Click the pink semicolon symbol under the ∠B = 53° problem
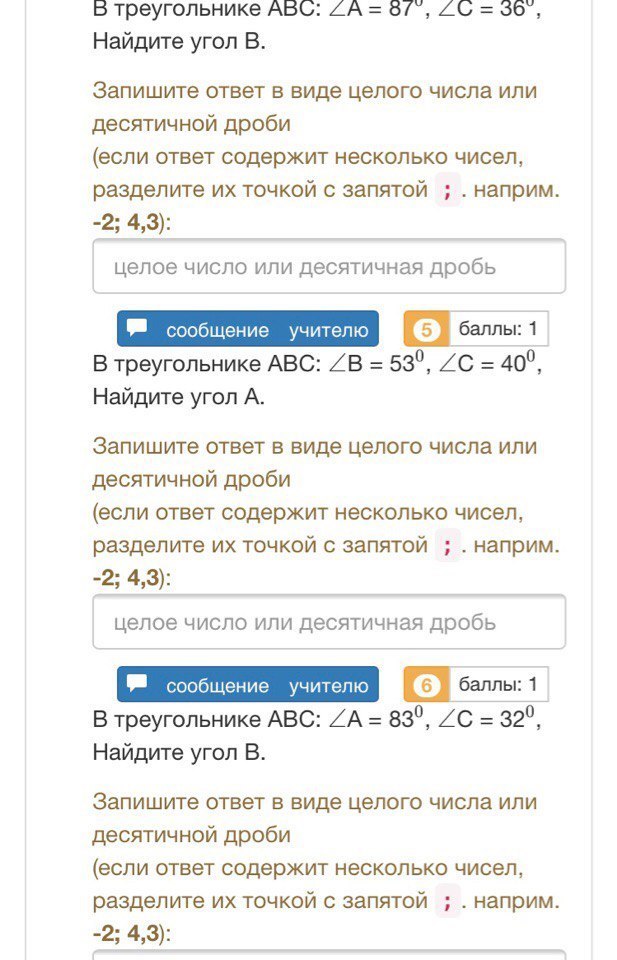The width and height of the screenshot is (617, 960). pos(447,546)
